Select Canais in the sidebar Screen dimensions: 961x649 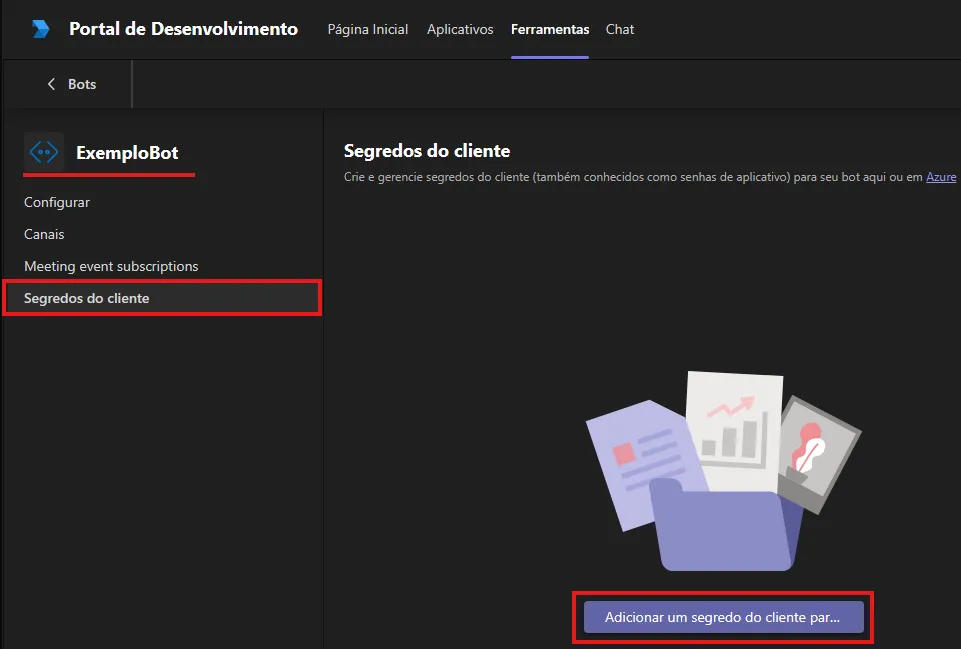44,234
